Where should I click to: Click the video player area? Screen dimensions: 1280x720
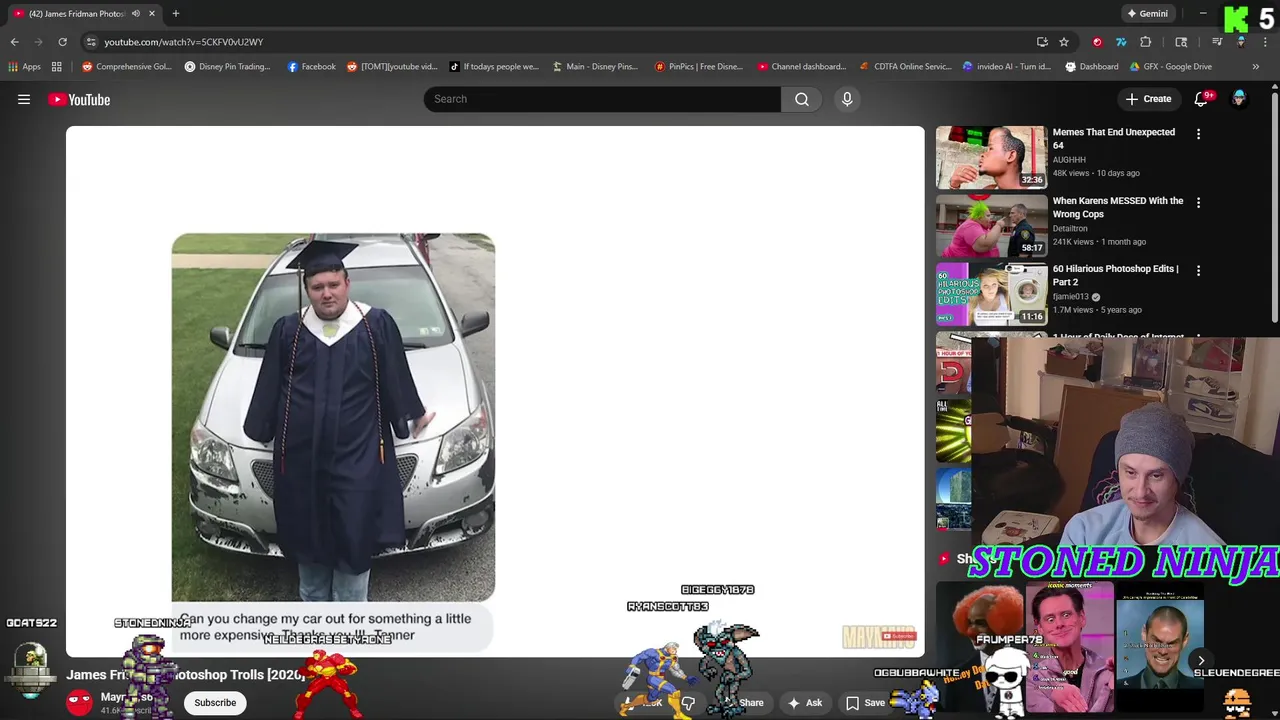(x=495, y=391)
